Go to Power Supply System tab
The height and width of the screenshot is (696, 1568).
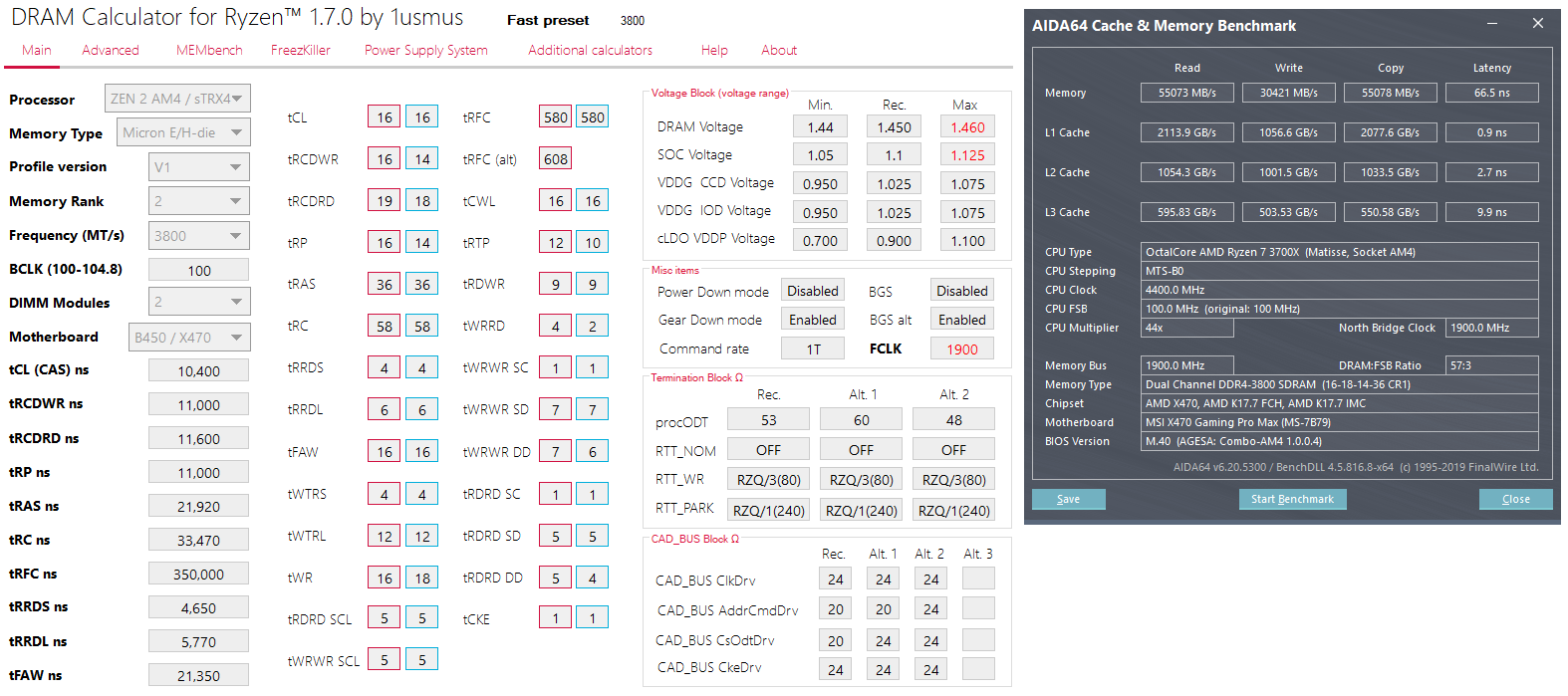[426, 50]
